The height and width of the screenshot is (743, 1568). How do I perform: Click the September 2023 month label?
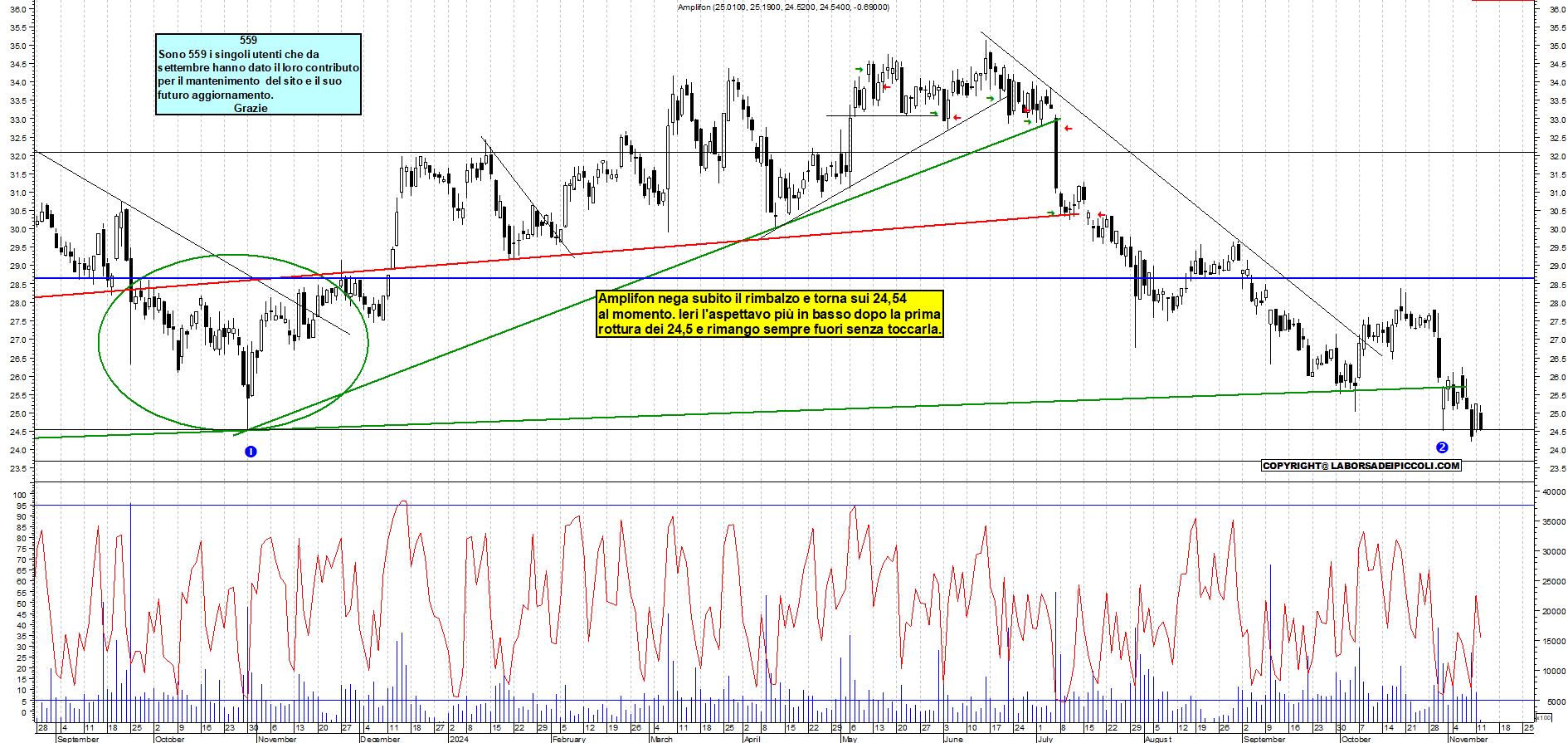(x=78, y=739)
